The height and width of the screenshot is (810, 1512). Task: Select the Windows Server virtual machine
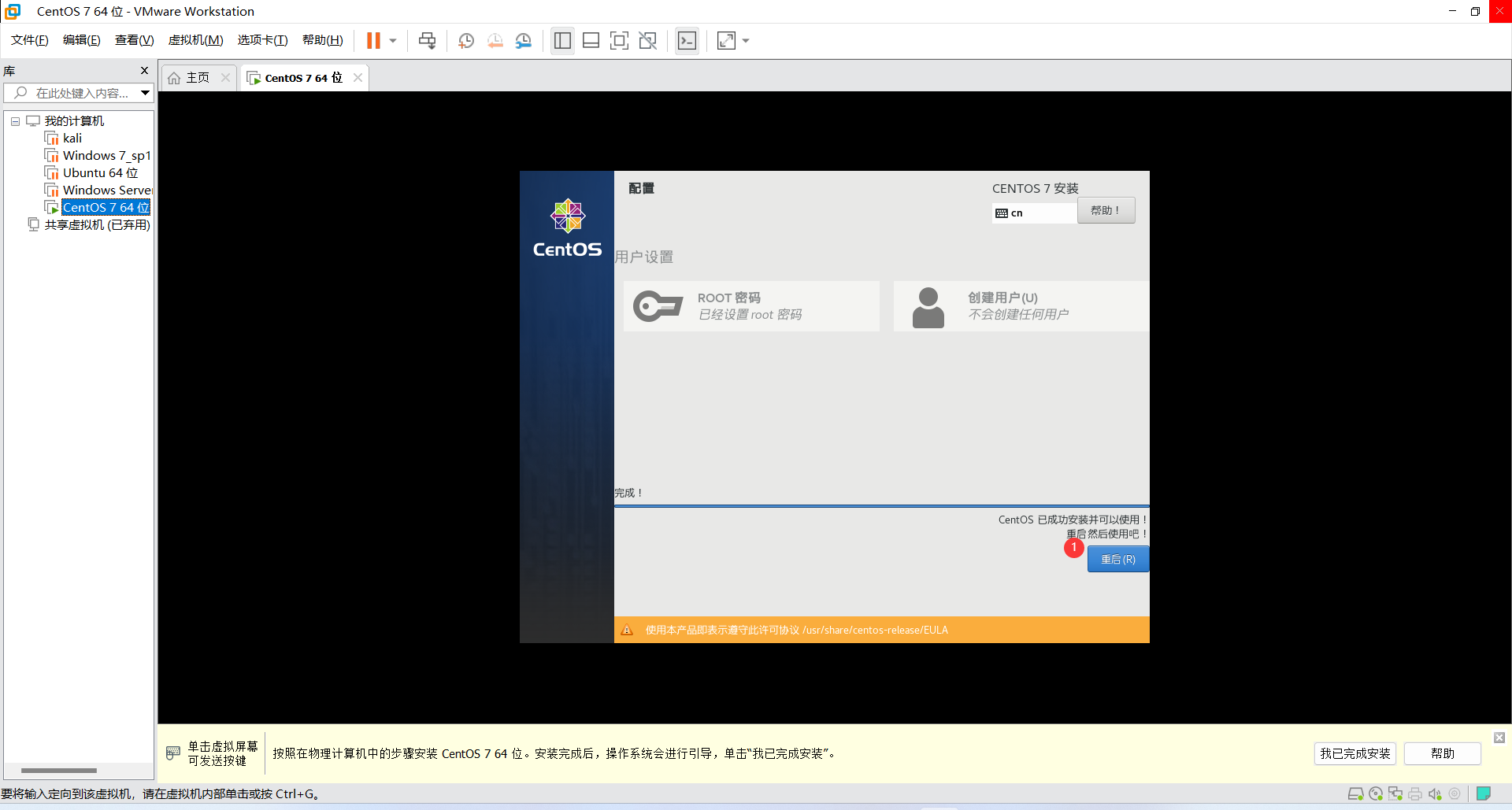coord(107,190)
